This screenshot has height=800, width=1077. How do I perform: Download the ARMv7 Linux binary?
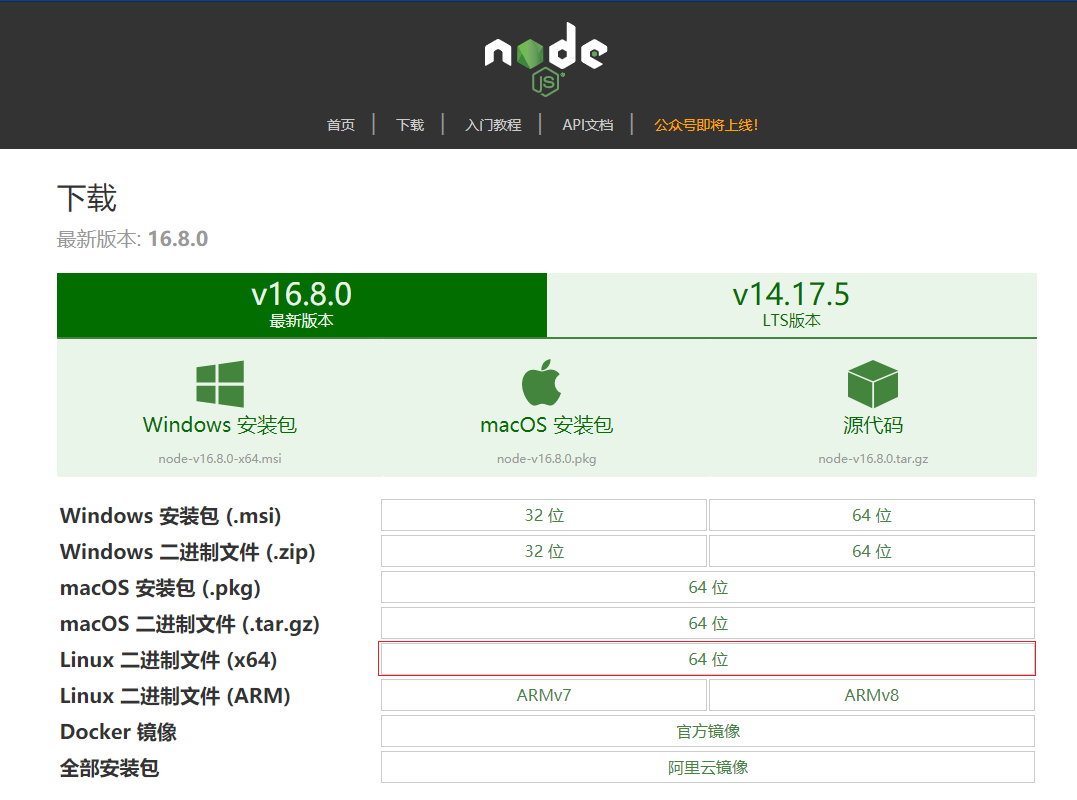544,694
